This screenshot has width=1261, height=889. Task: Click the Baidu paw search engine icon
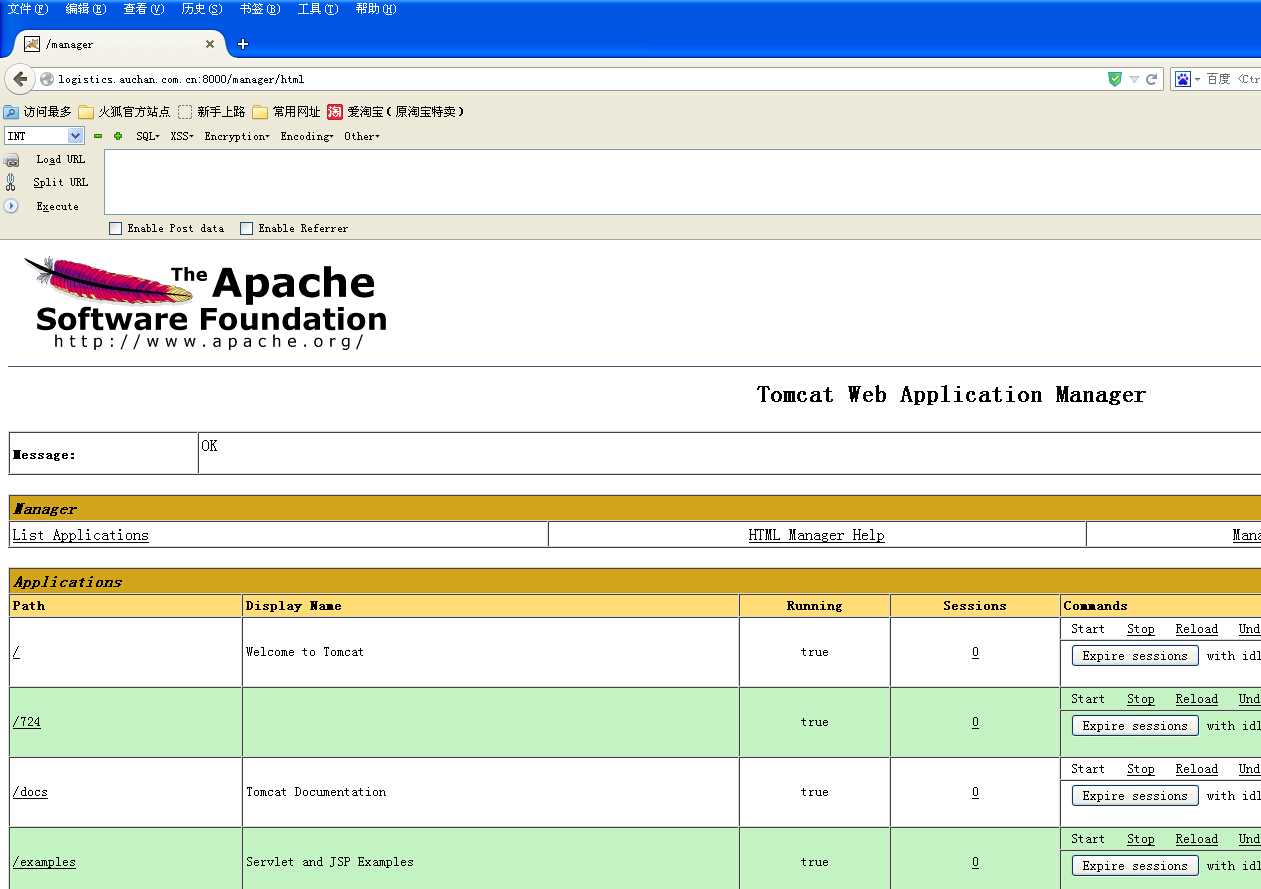pyautogui.click(x=1183, y=79)
